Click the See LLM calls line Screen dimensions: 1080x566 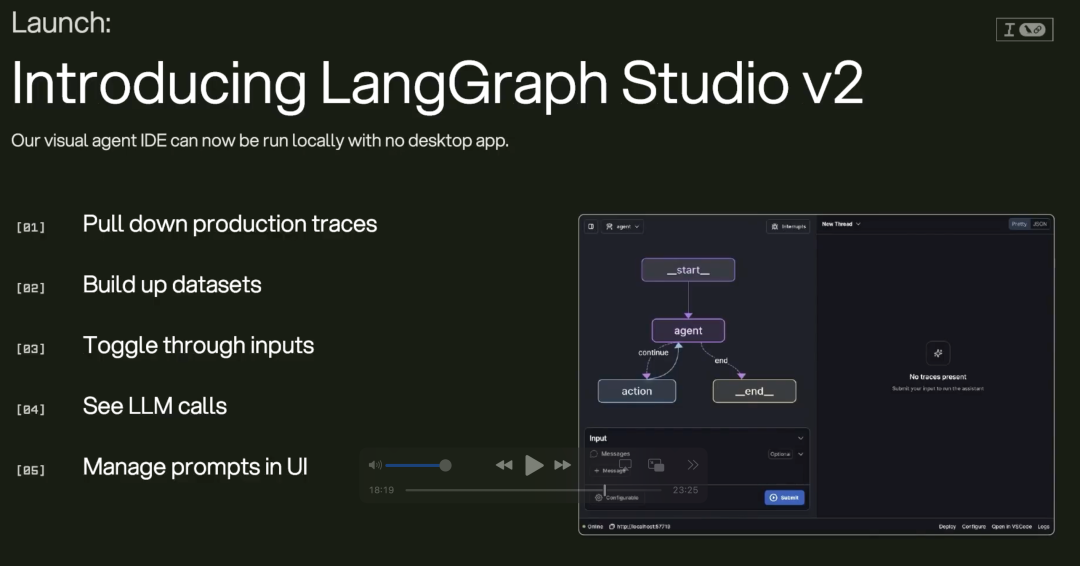155,406
